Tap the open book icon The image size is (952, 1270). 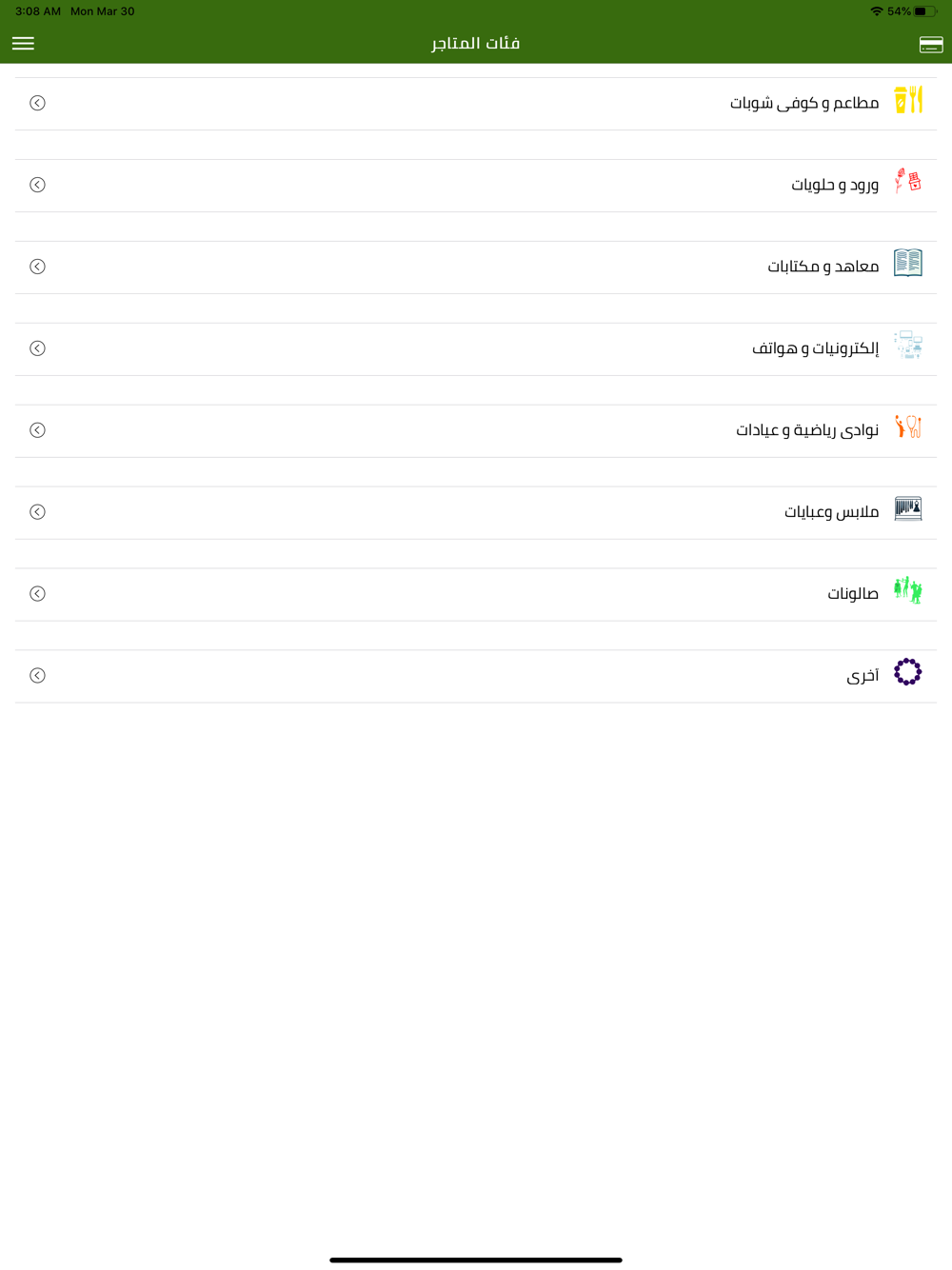908,264
